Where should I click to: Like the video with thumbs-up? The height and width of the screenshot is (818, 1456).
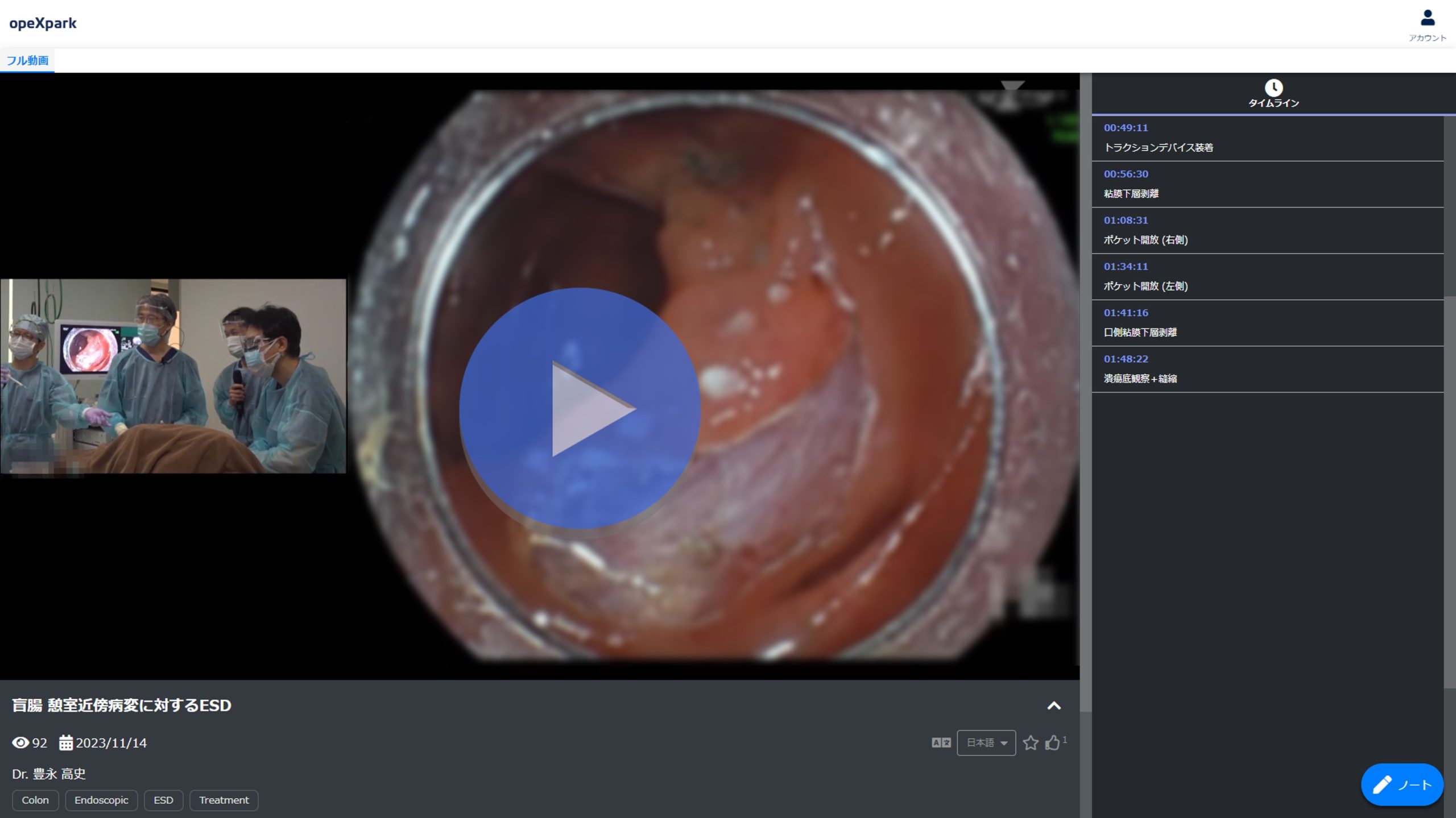coord(1052,743)
